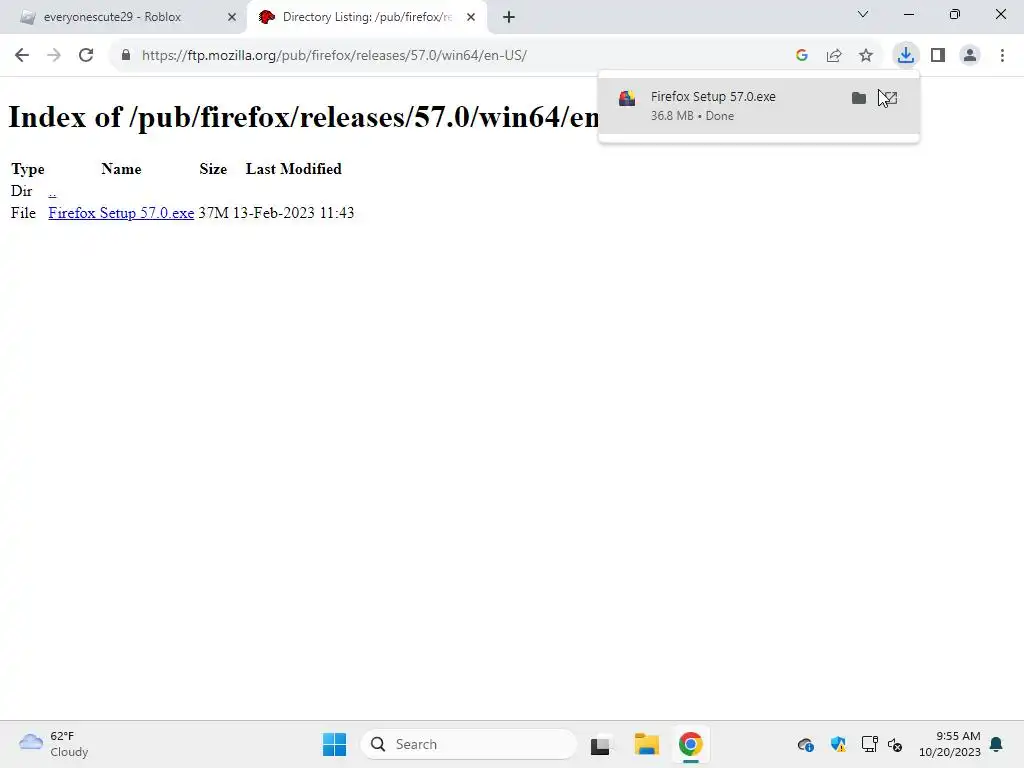This screenshot has height=768, width=1024.
Task: Open the clock showing 9:55 AM
Action: 950,744
